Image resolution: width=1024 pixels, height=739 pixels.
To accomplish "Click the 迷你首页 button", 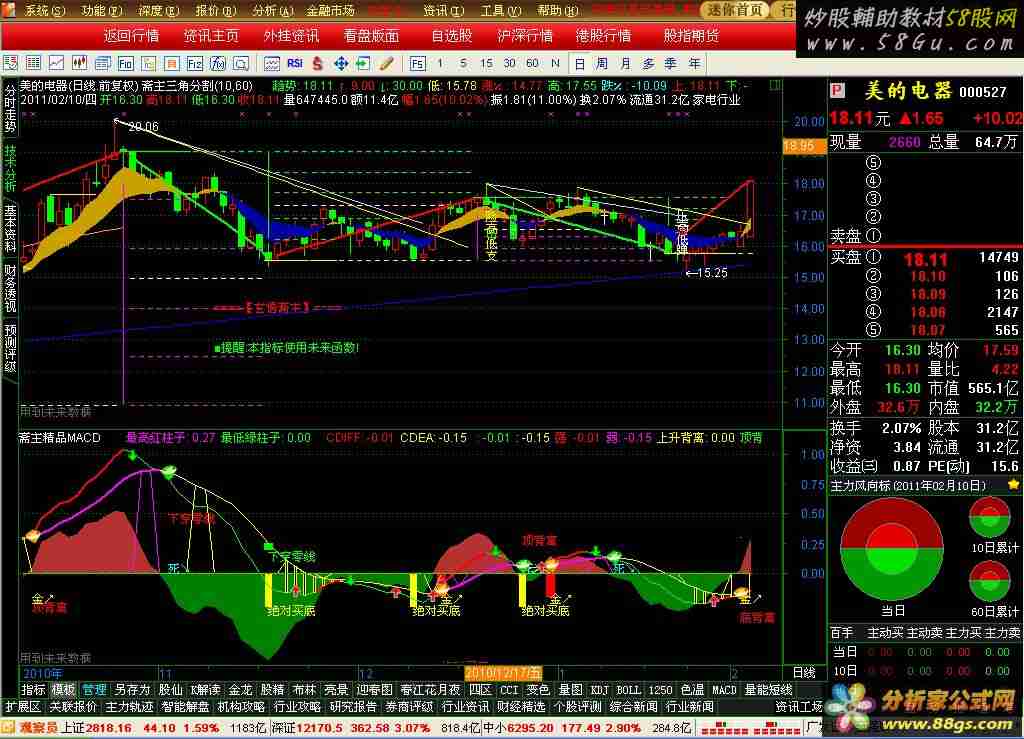I will (736, 10).
